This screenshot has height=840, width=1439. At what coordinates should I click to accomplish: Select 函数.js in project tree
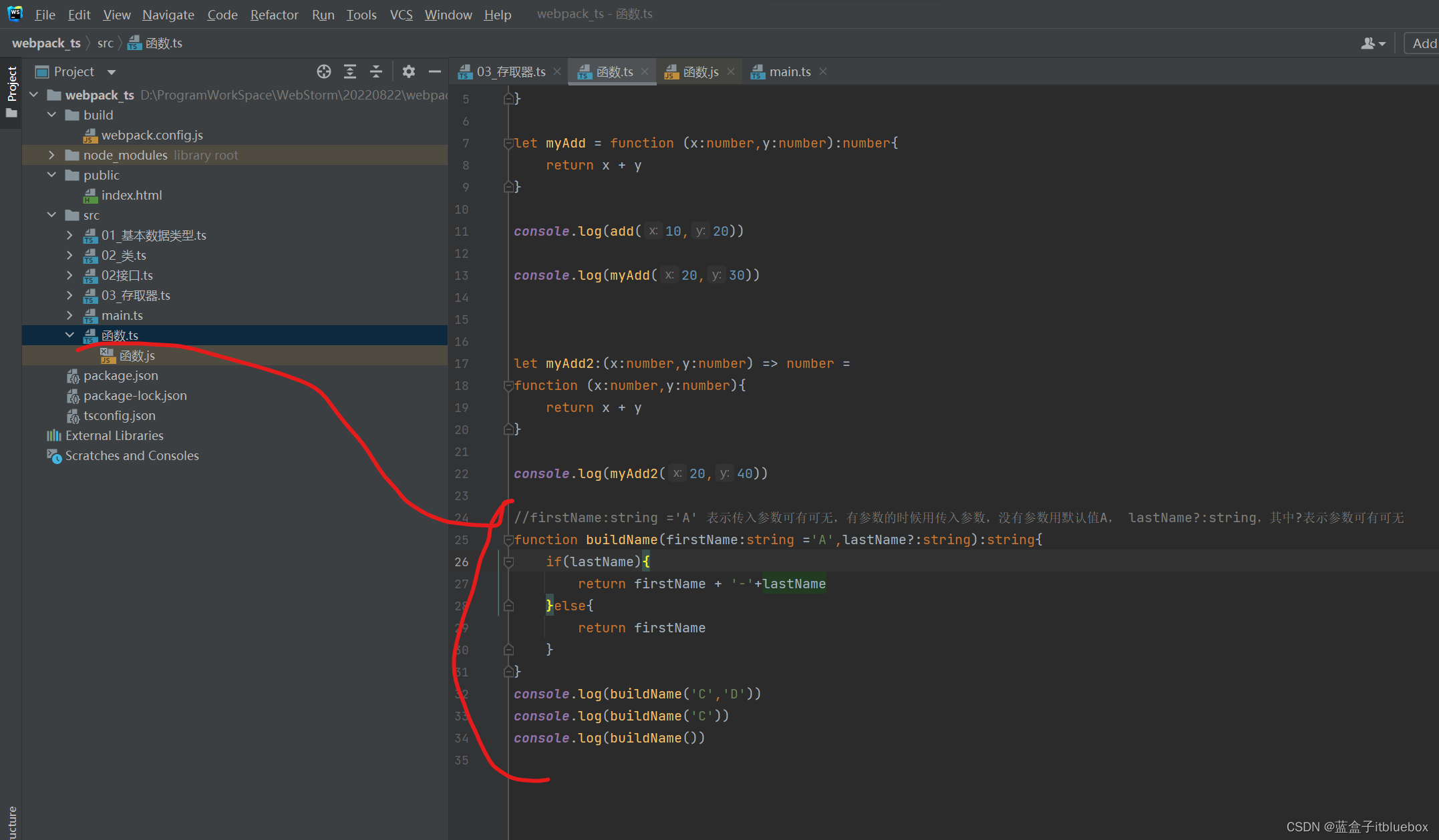tap(137, 355)
